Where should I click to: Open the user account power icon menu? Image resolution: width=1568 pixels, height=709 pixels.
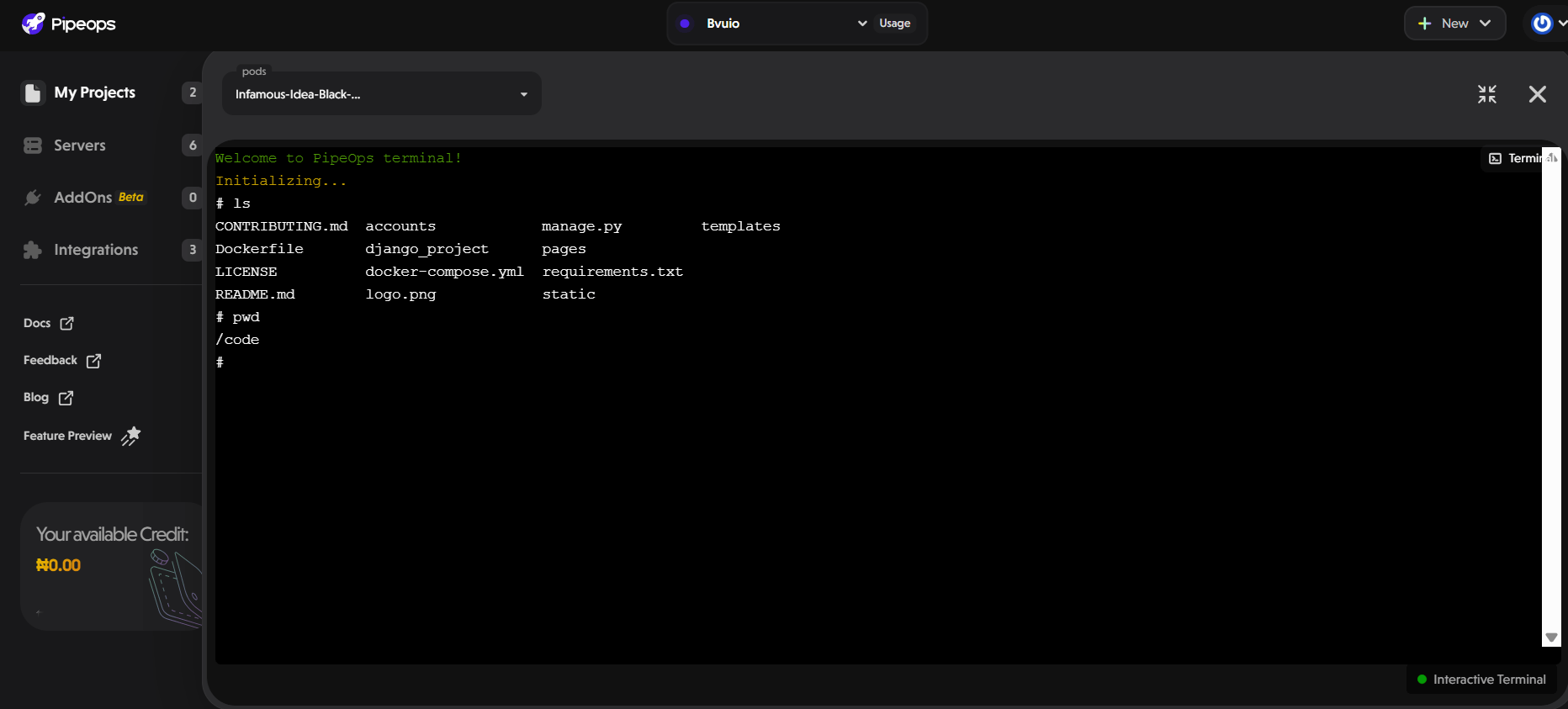(1542, 24)
